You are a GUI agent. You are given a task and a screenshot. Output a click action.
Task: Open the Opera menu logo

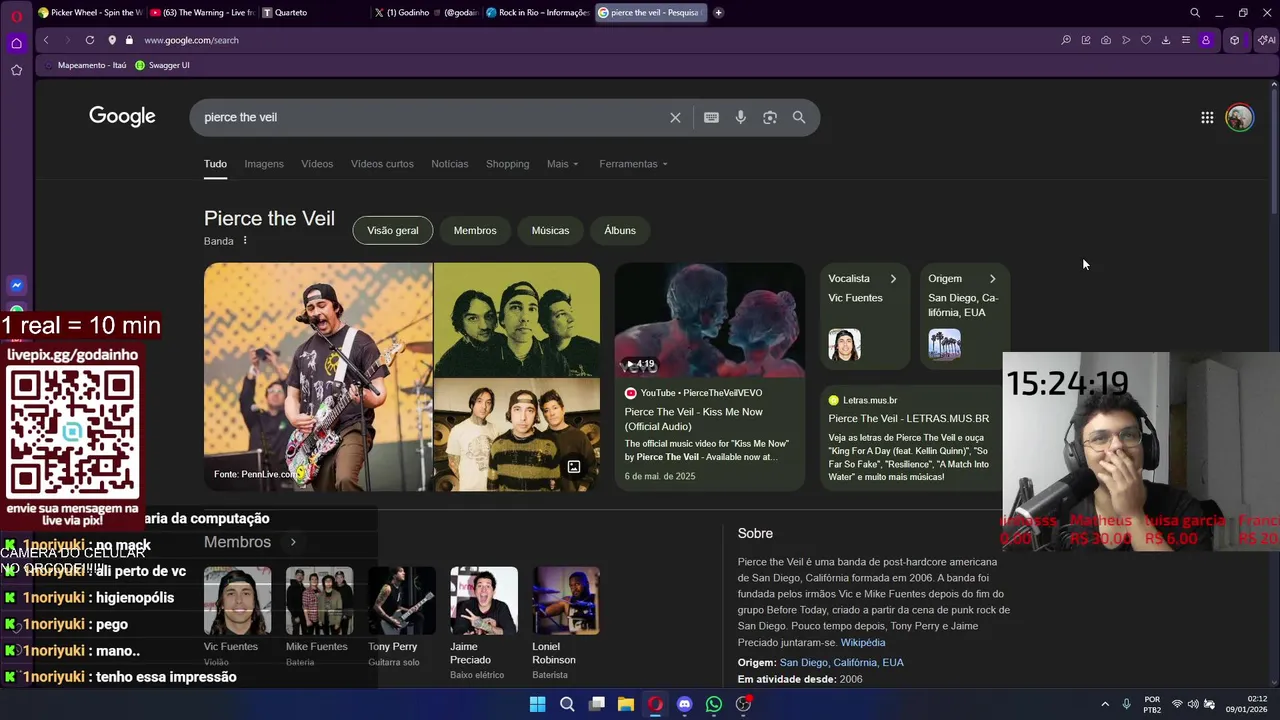pyautogui.click(x=16, y=14)
